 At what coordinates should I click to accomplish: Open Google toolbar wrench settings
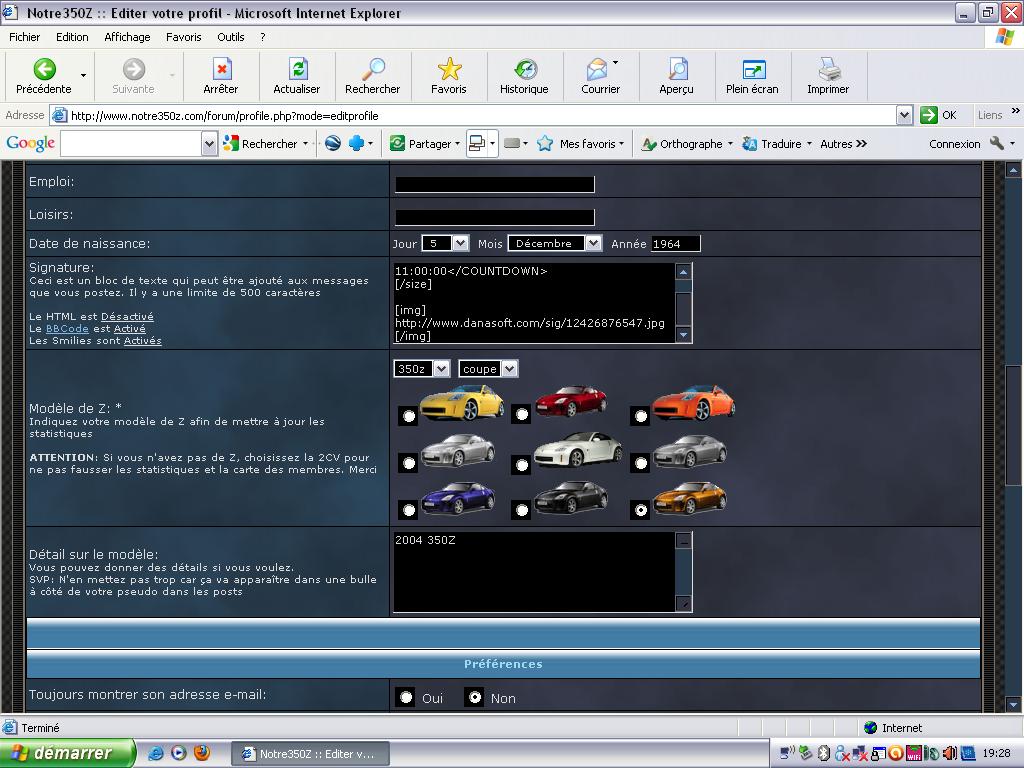(x=997, y=143)
